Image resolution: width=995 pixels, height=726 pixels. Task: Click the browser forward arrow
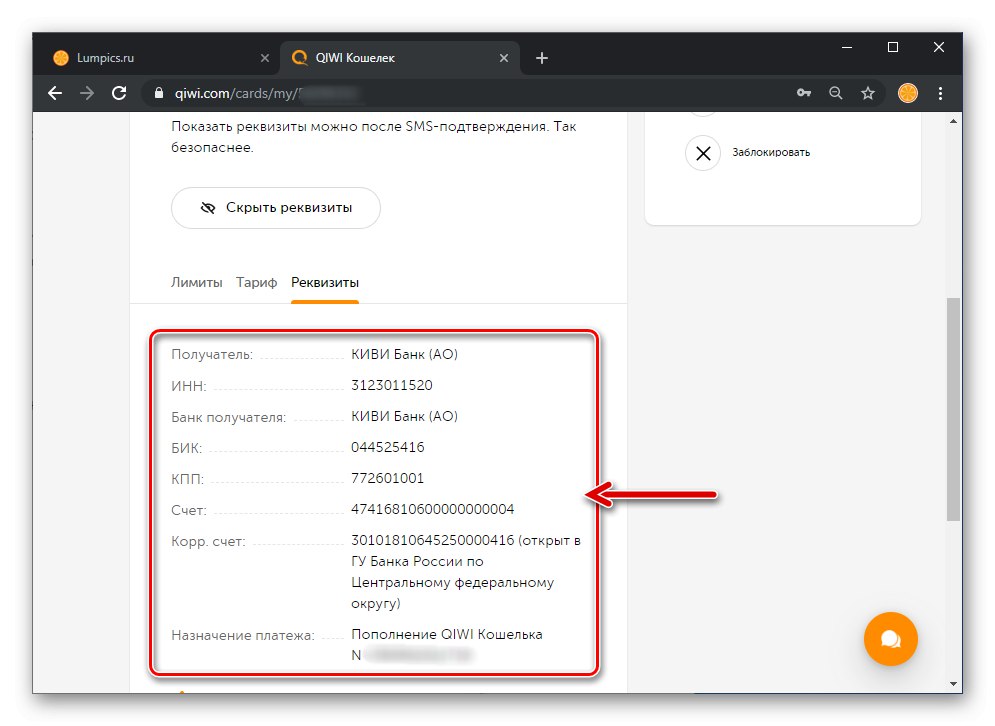87,93
